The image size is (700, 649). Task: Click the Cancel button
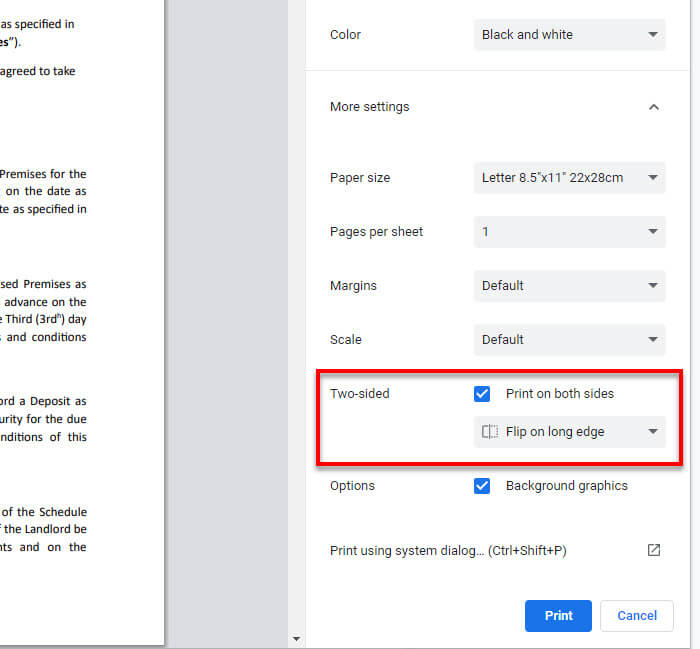(x=637, y=616)
